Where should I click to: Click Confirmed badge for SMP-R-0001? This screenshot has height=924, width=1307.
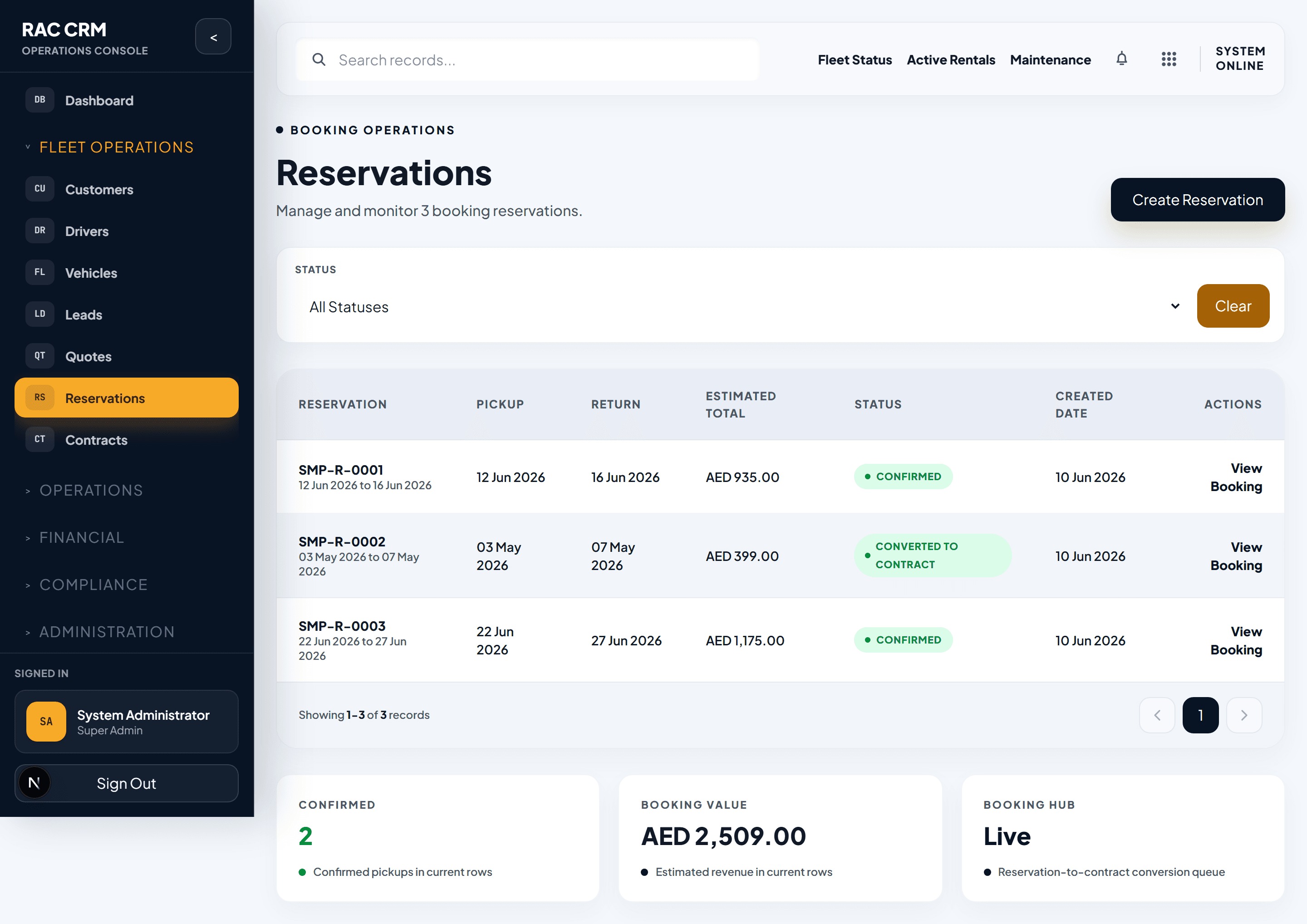point(903,477)
